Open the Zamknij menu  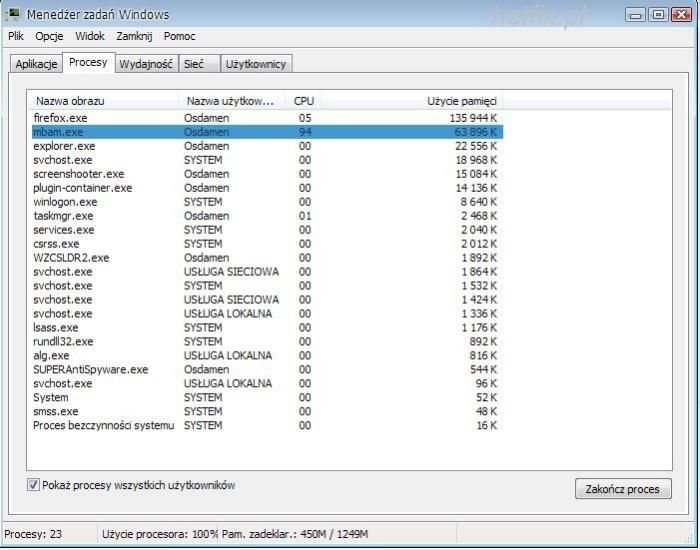(134, 36)
